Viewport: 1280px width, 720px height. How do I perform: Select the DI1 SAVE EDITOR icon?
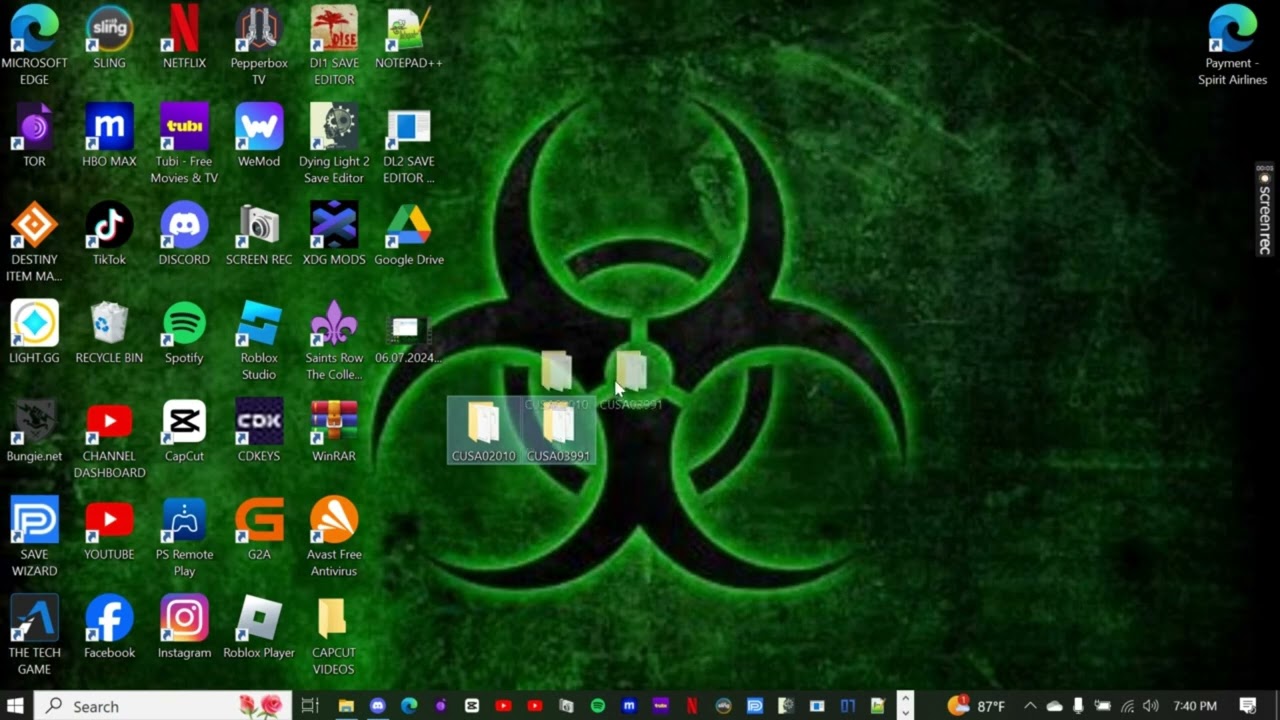point(334,45)
